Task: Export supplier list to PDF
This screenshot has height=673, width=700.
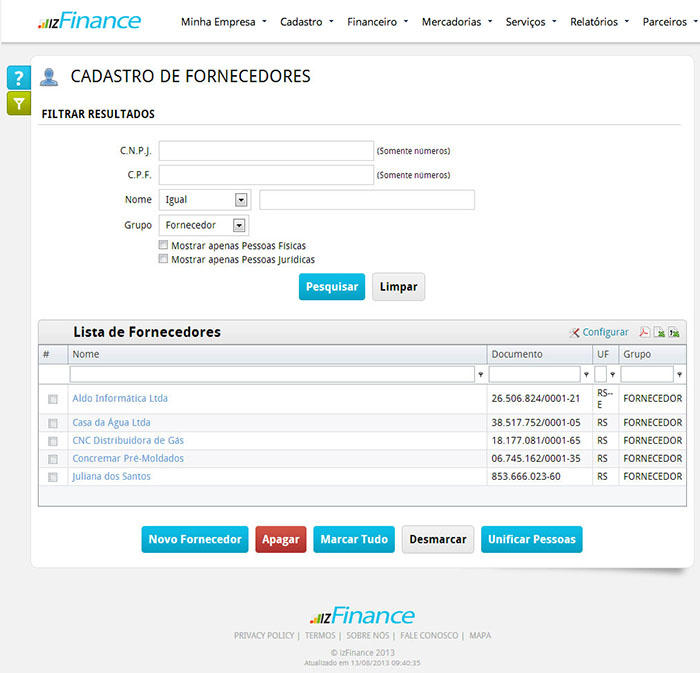Action: click(x=644, y=332)
